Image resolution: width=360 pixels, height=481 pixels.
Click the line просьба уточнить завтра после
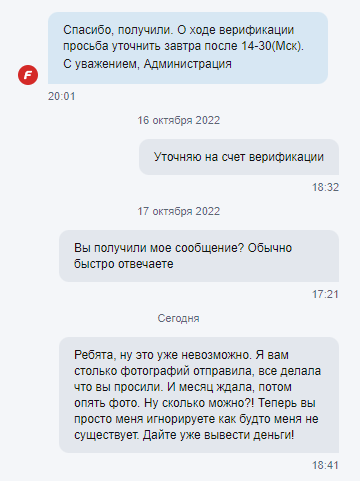tap(151, 46)
